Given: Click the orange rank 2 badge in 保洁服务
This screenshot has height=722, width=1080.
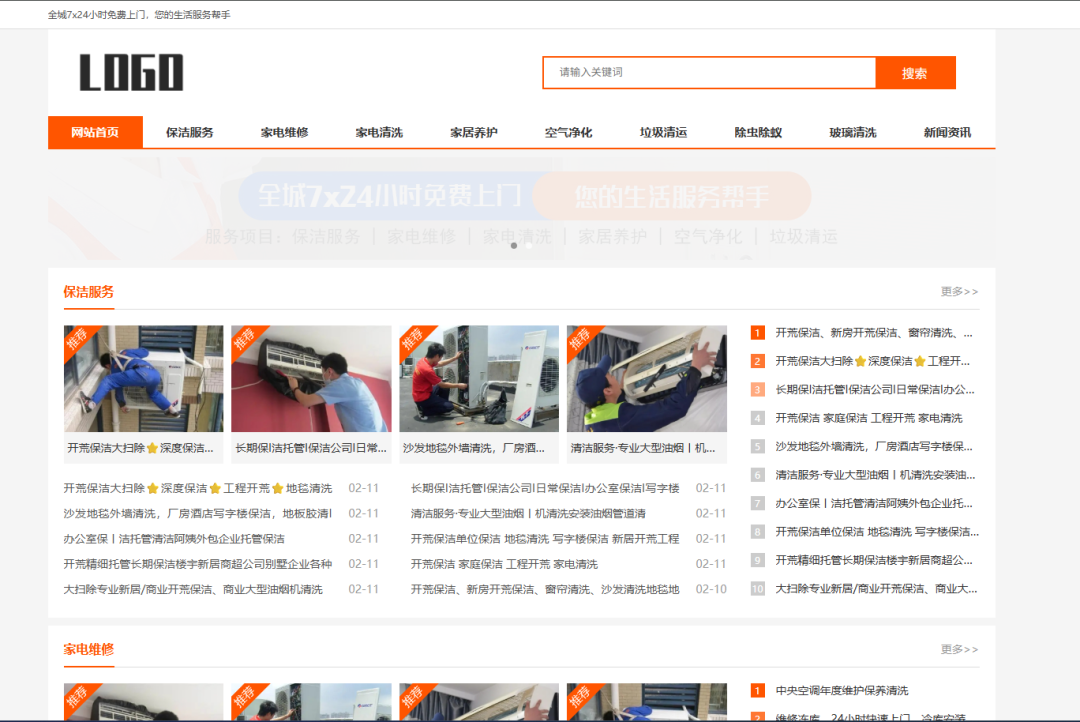Looking at the screenshot, I should (x=758, y=361).
